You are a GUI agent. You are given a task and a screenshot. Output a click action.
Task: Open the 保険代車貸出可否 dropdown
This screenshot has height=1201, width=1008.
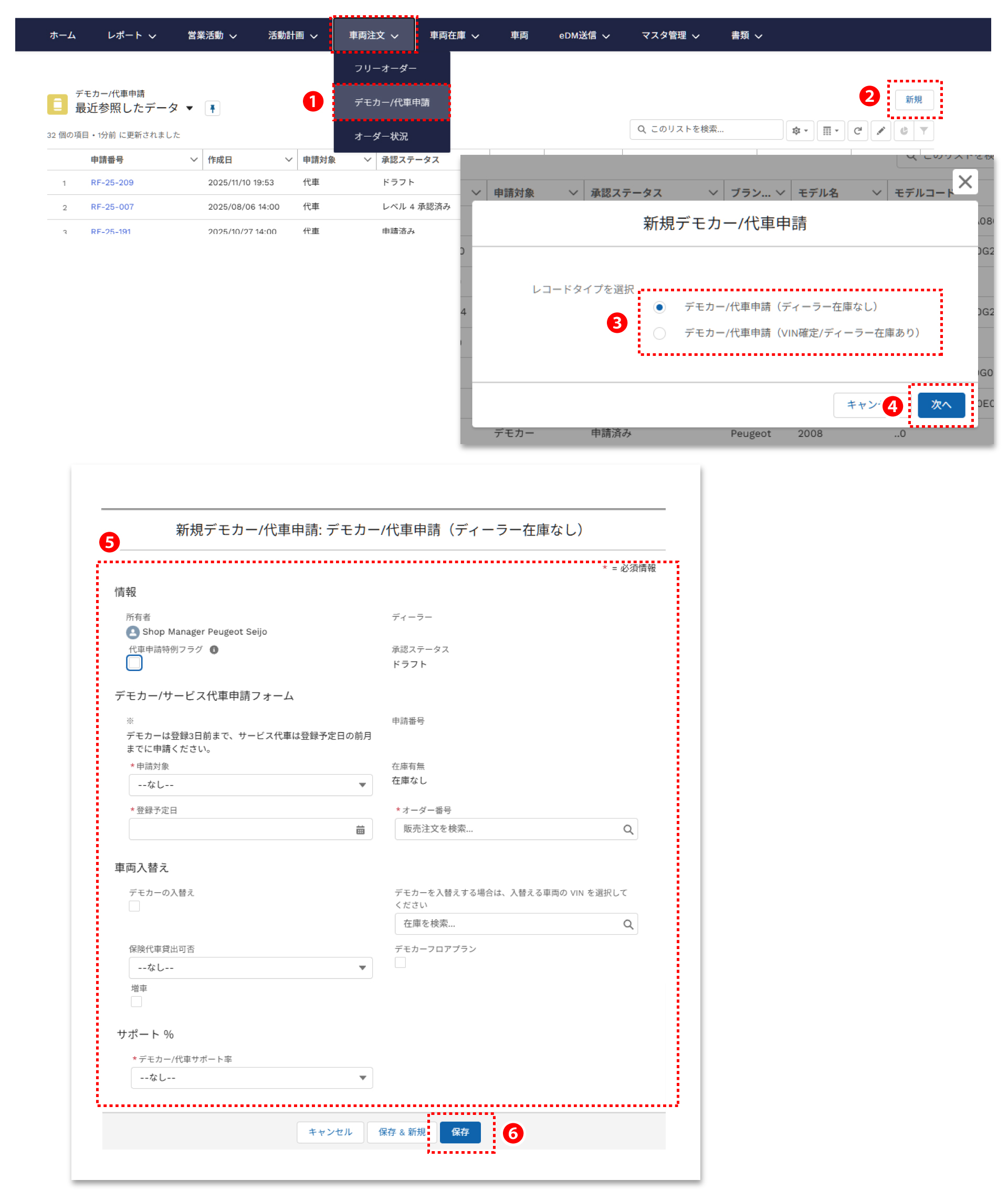[250, 967]
